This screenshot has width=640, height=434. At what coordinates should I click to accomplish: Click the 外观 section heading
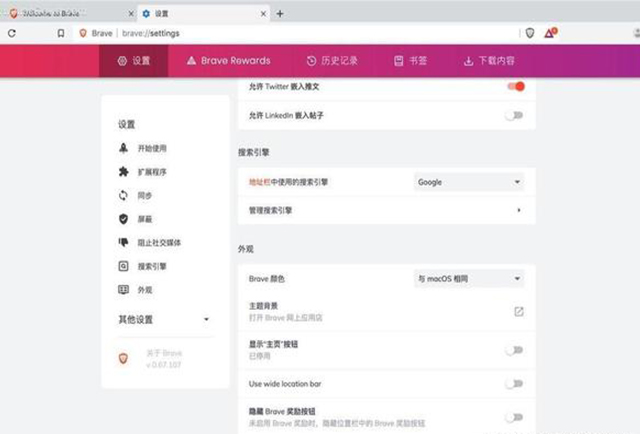[246, 249]
